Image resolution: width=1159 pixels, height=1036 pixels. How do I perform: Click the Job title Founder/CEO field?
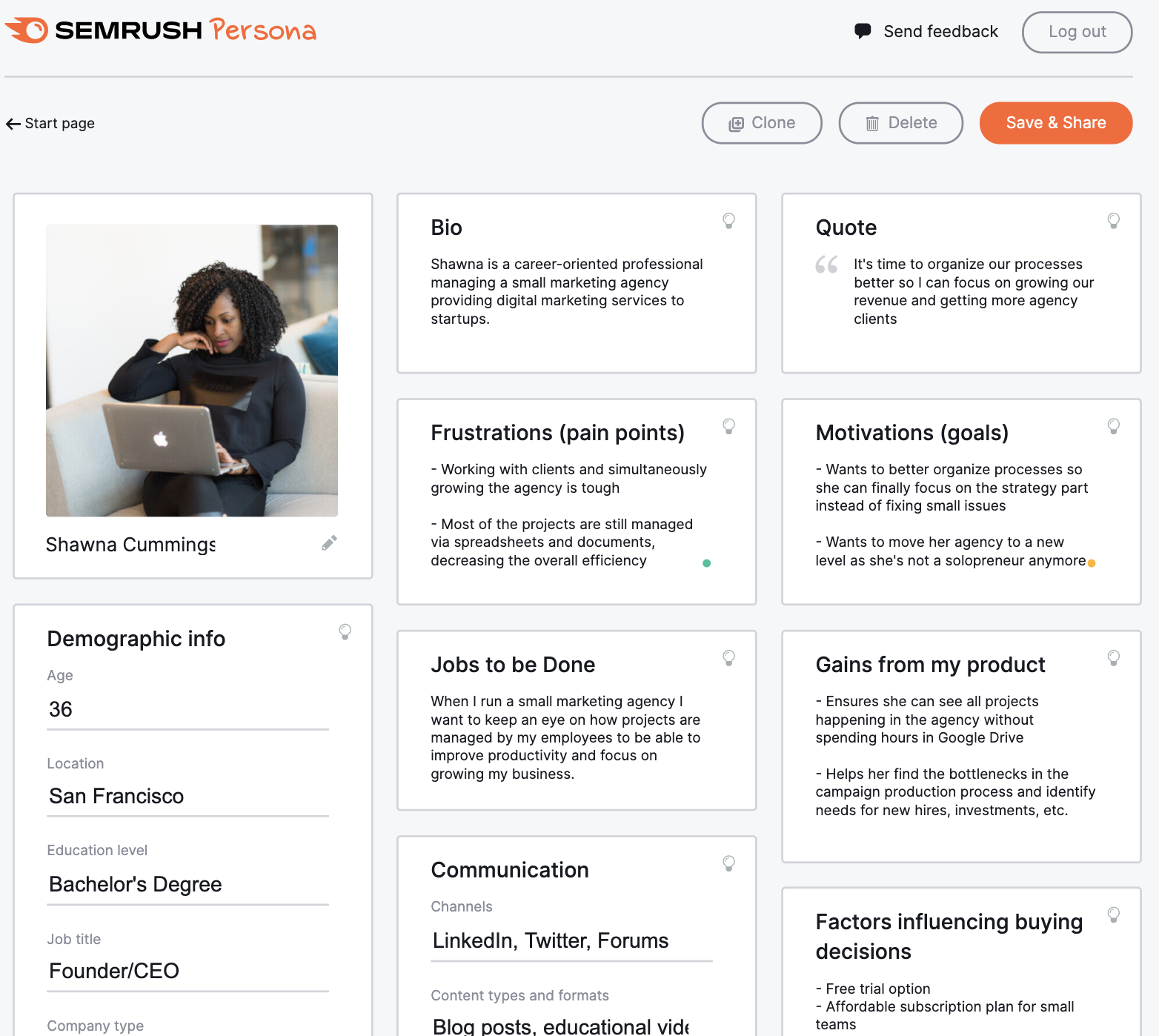click(x=187, y=972)
